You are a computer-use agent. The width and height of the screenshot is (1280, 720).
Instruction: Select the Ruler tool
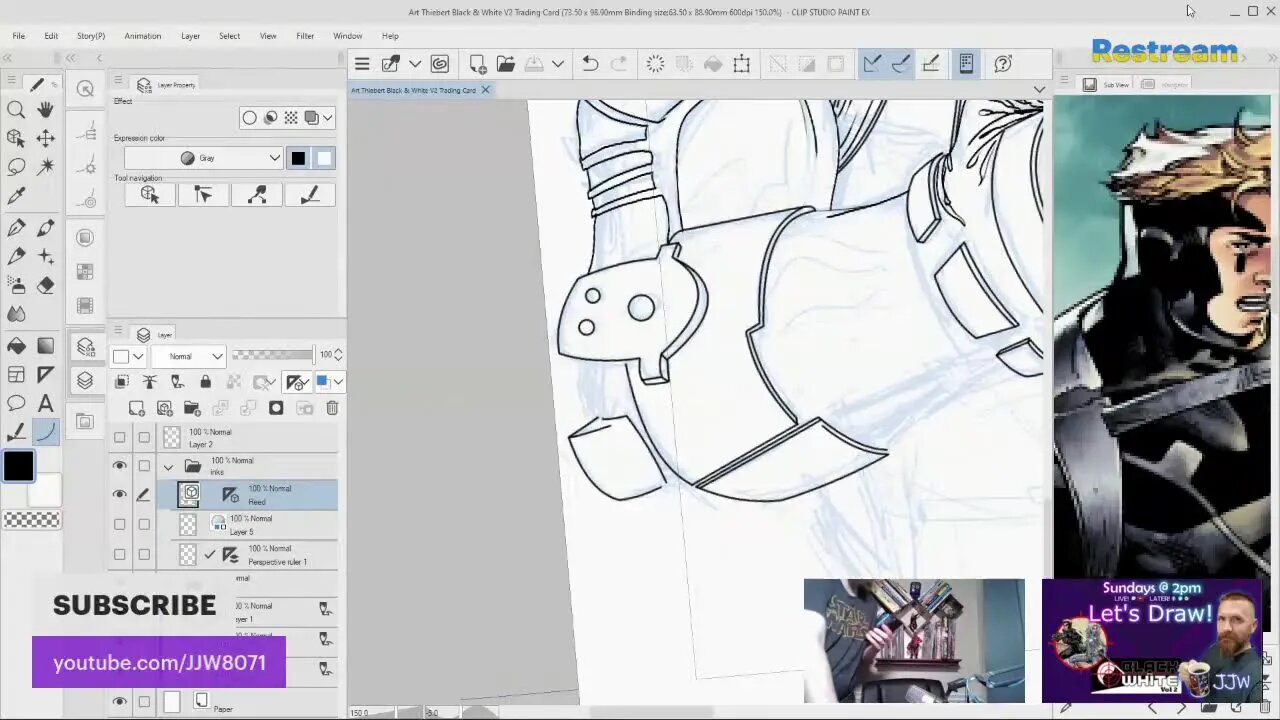(x=46, y=375)
